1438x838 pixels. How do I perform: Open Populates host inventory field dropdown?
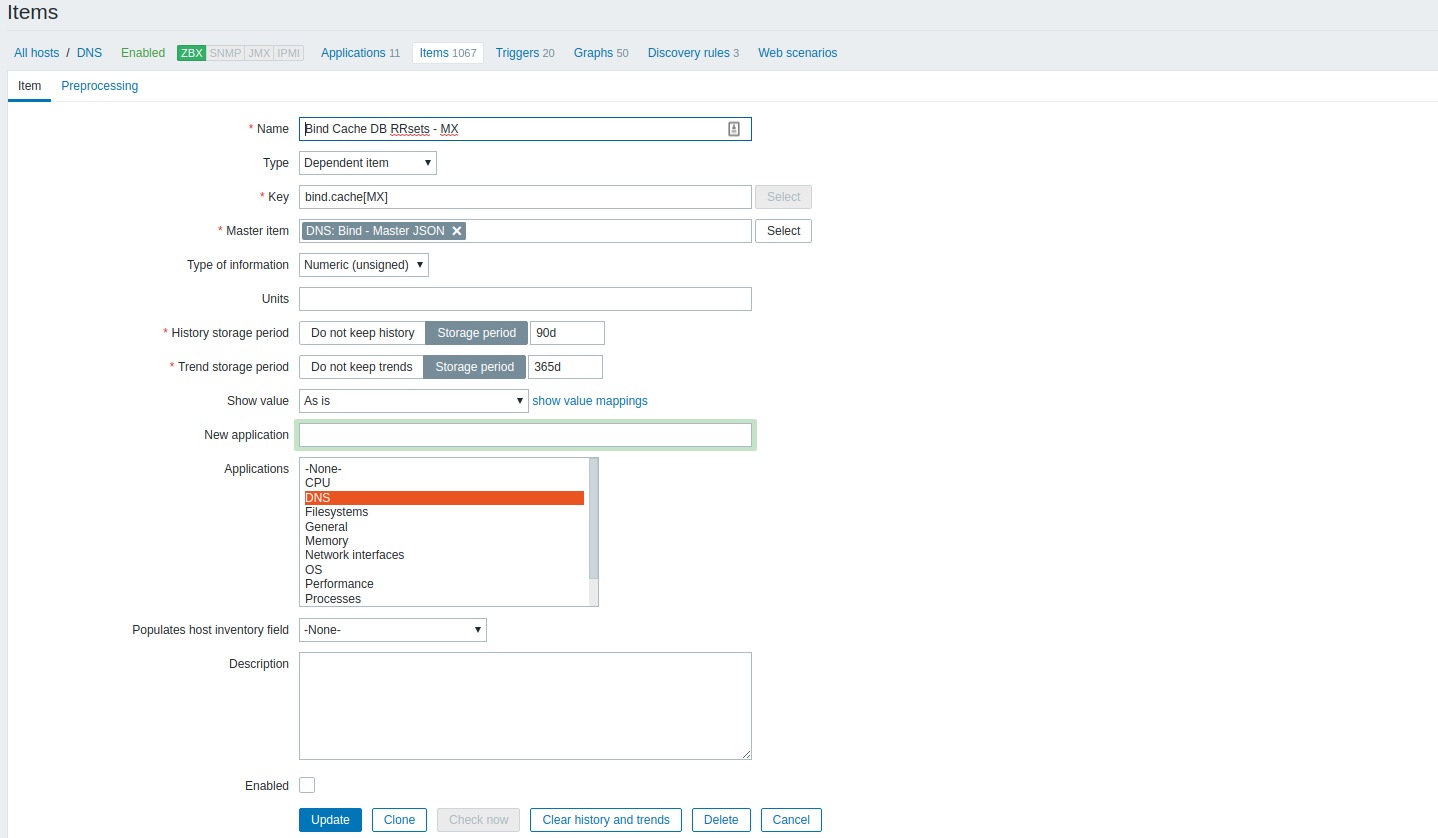(393, 630)
